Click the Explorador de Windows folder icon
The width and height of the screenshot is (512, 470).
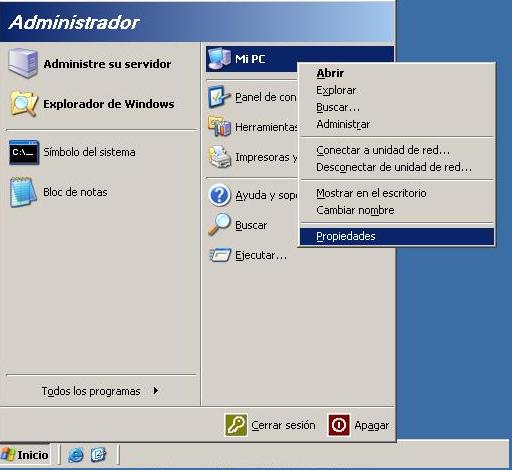click(23, 104)
